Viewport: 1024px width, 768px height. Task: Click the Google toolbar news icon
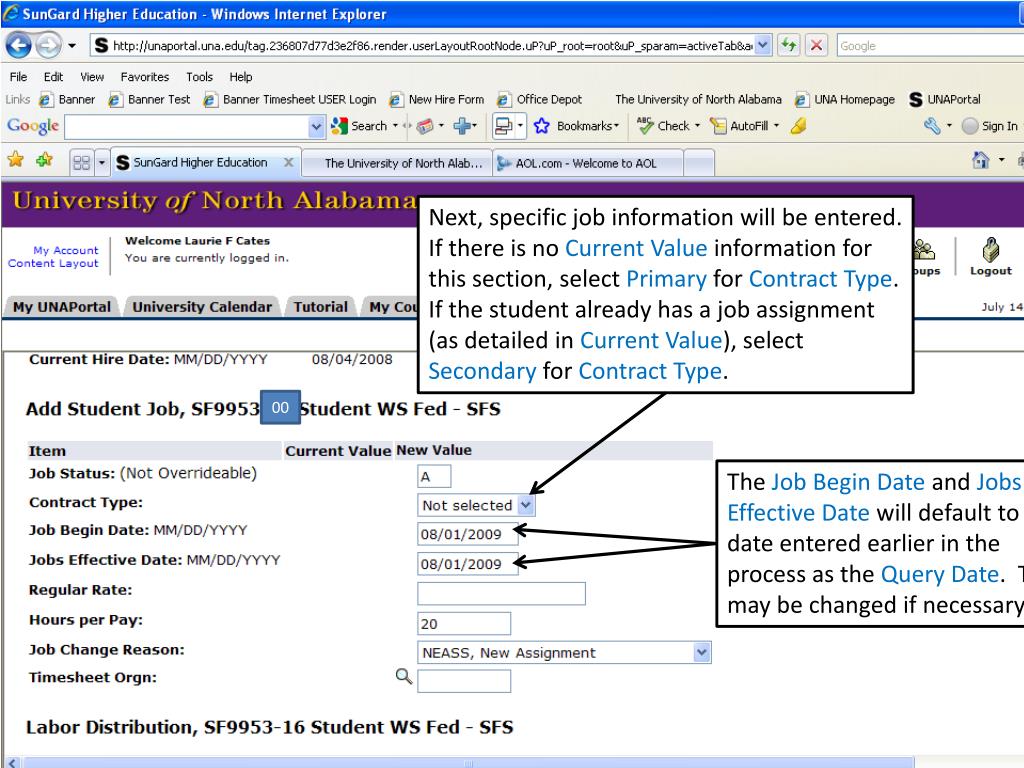point(425,126)
